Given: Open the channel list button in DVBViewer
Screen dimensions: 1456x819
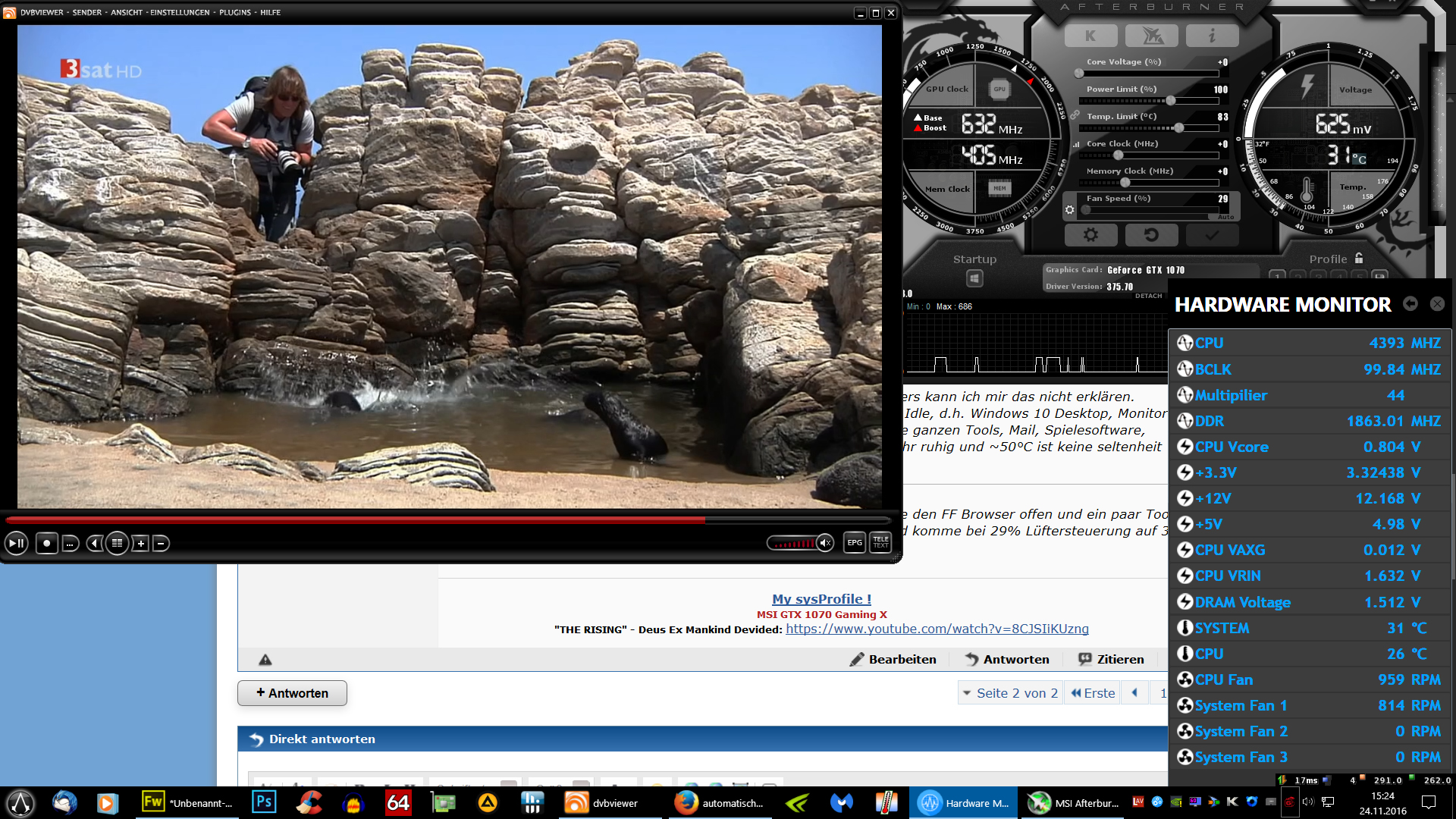Looking at the screenshot, I should click(x=117, y=543).
